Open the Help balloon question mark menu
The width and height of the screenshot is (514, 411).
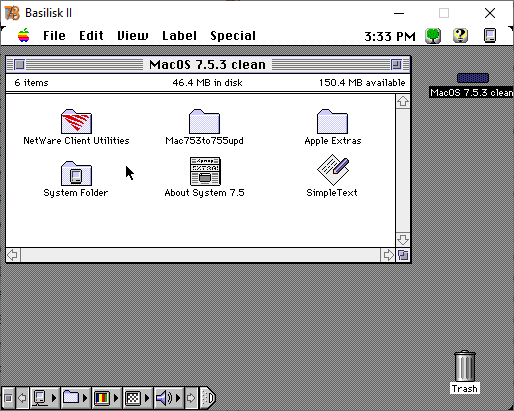tap(460, 36)
